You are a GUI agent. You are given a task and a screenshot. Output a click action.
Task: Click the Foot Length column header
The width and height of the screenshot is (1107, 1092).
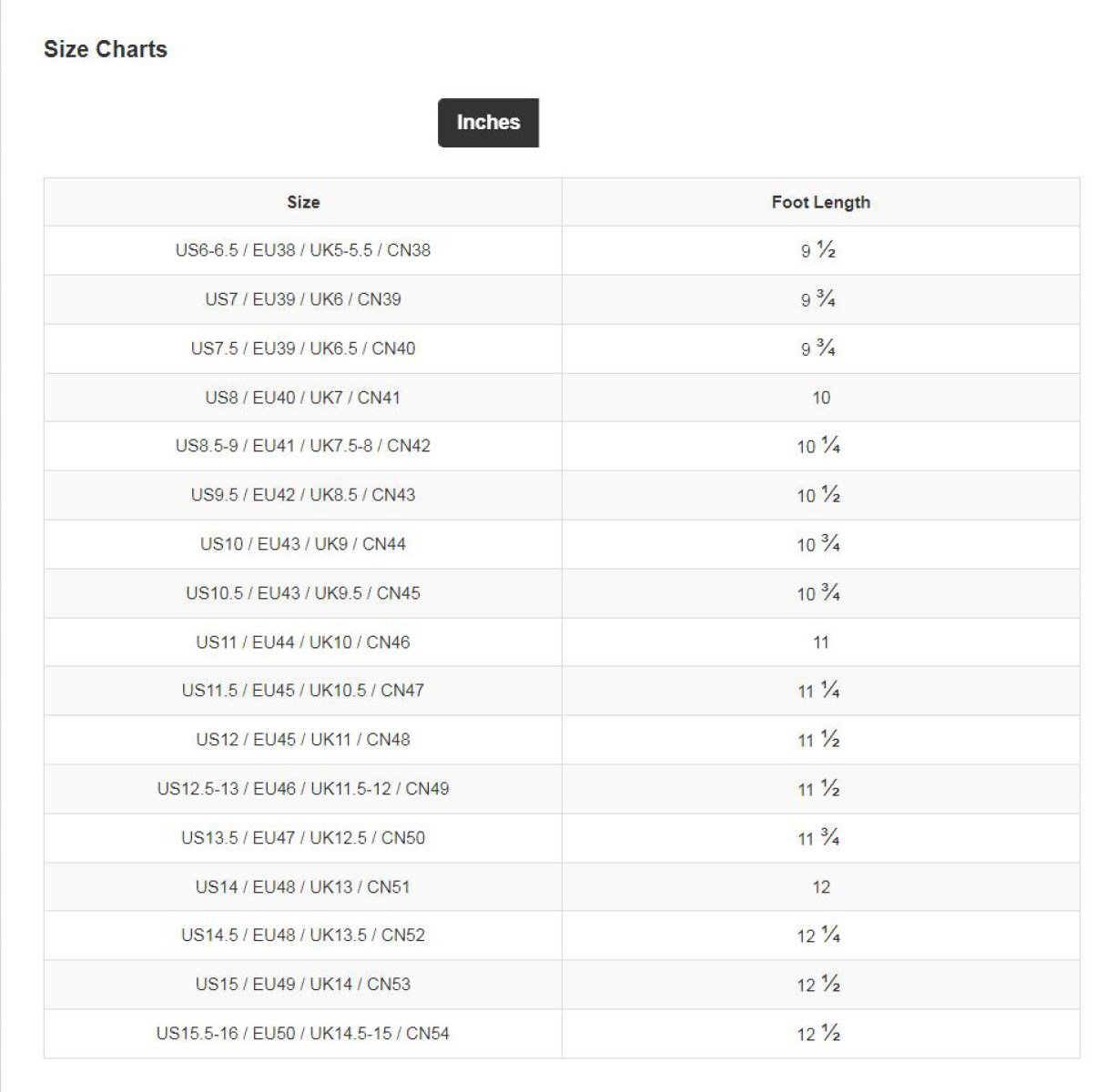(x=820, y=202)
